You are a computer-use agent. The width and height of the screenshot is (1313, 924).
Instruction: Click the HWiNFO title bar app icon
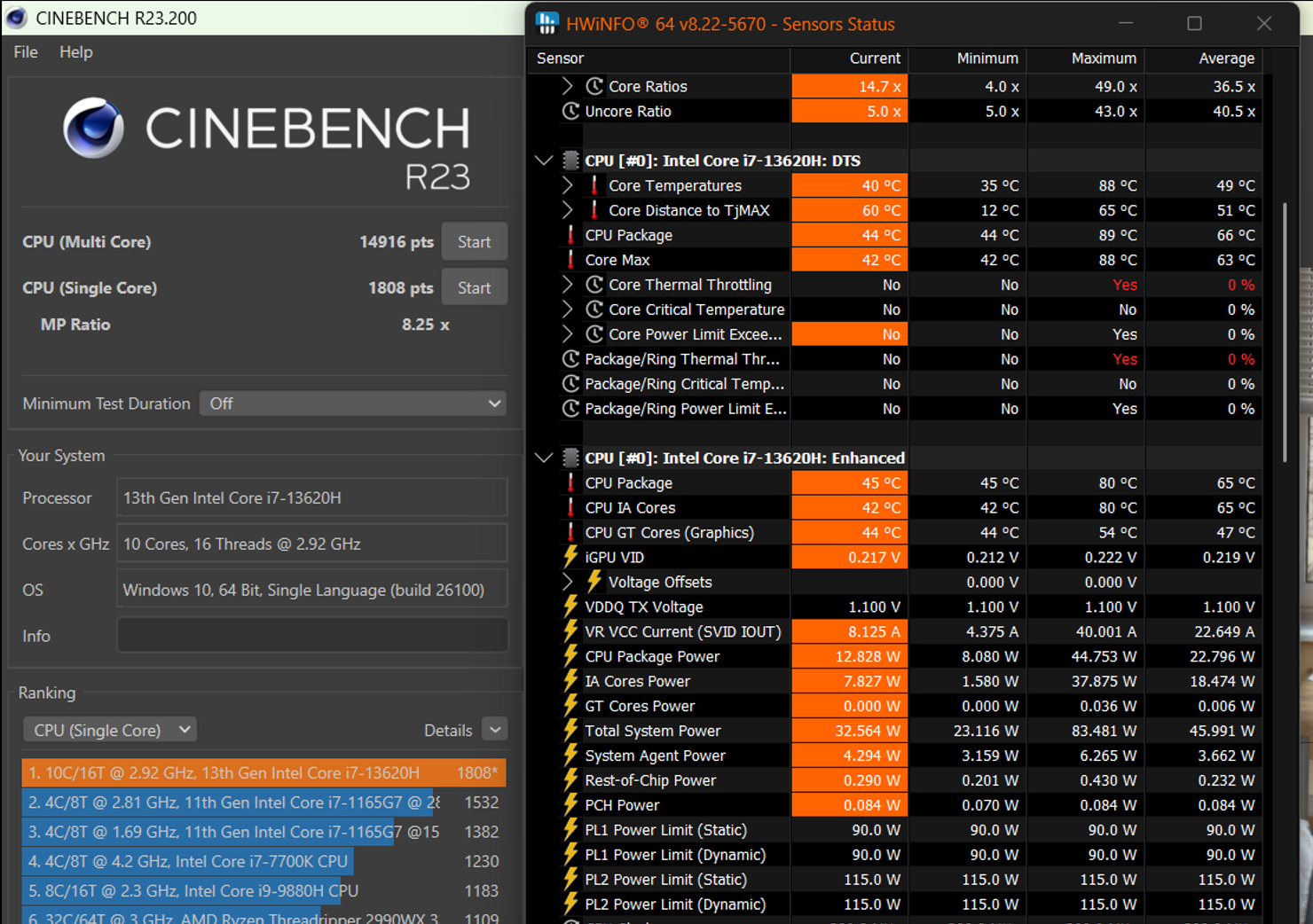547,24
